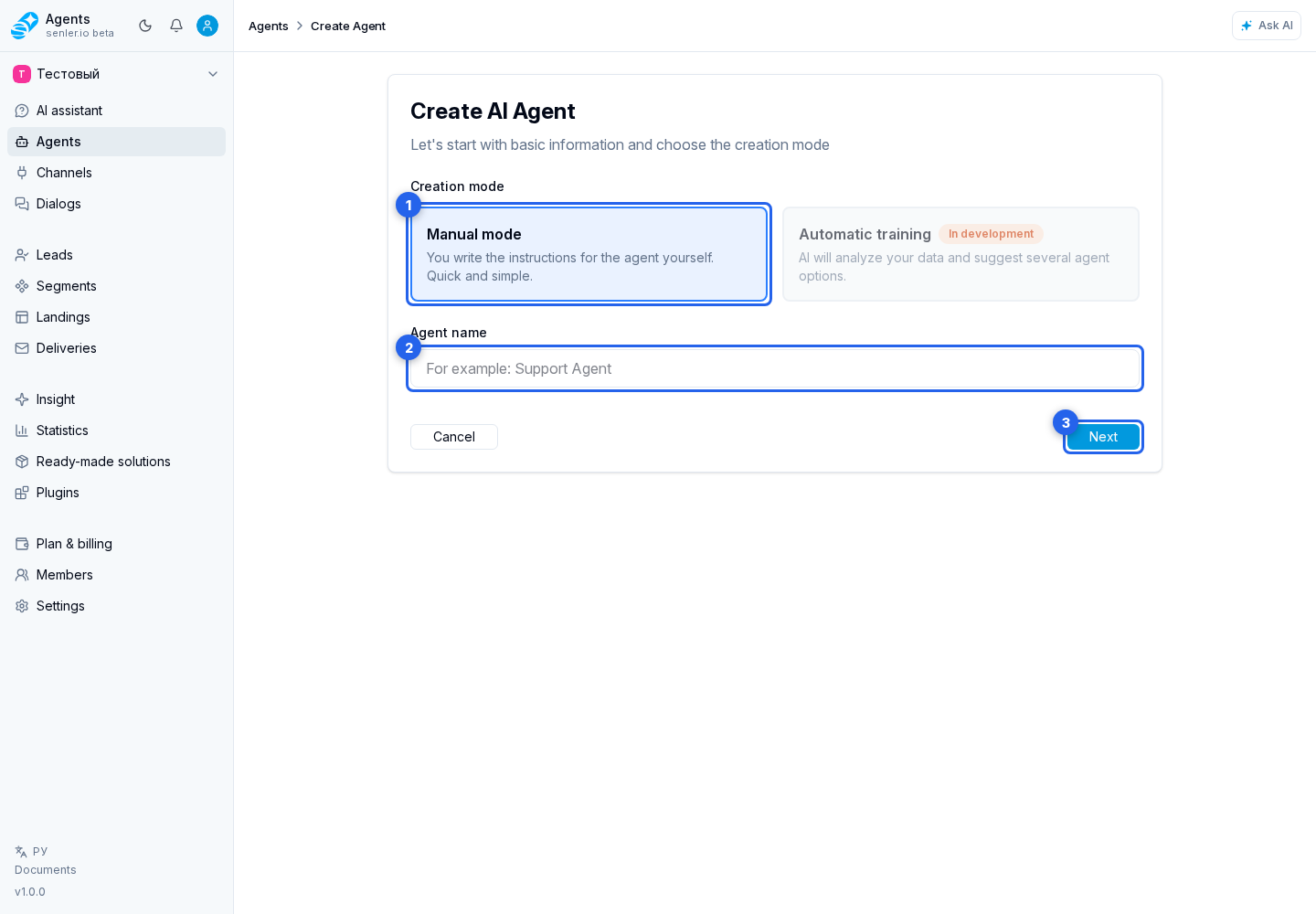
Task: Click the In development badge
Action: (x=991, y=234)
